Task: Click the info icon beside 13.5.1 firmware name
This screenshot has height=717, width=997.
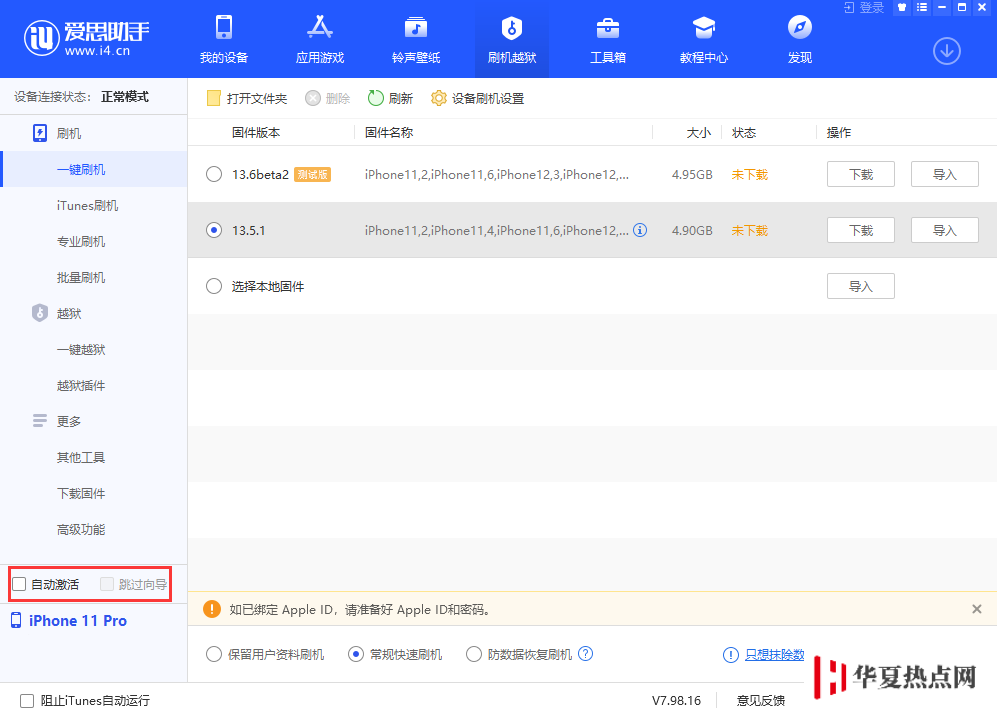Action: pyautogui.click(x=640, y=230)
